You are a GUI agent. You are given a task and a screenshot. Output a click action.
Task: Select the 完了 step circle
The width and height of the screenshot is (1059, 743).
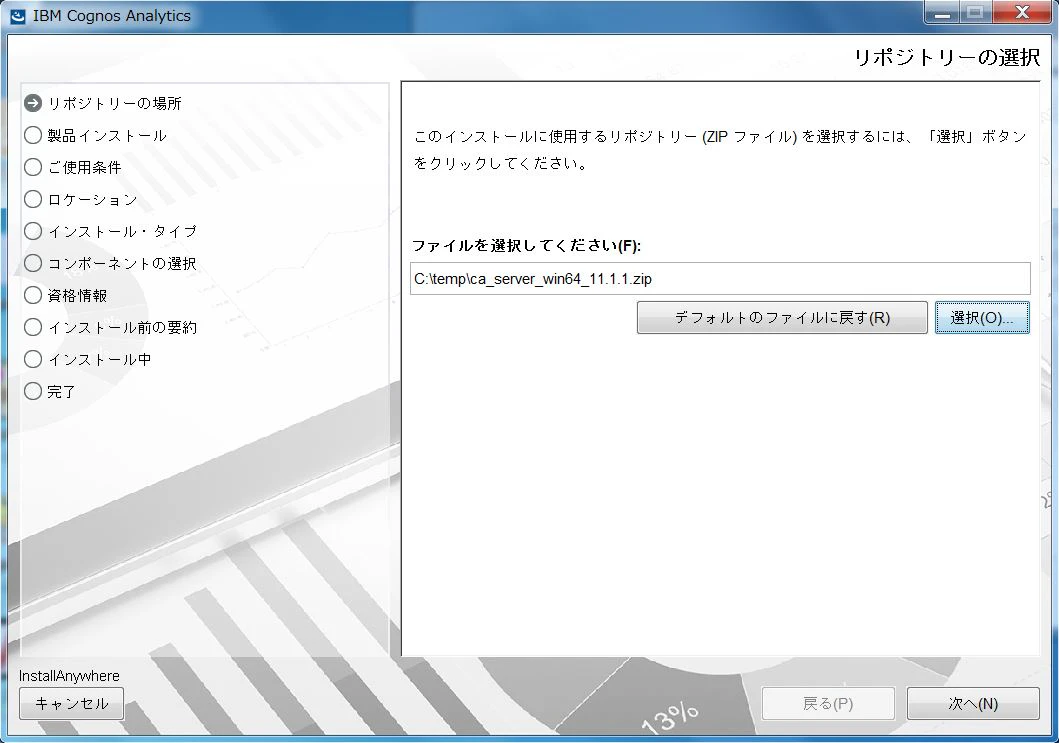[x=33, y=391]
